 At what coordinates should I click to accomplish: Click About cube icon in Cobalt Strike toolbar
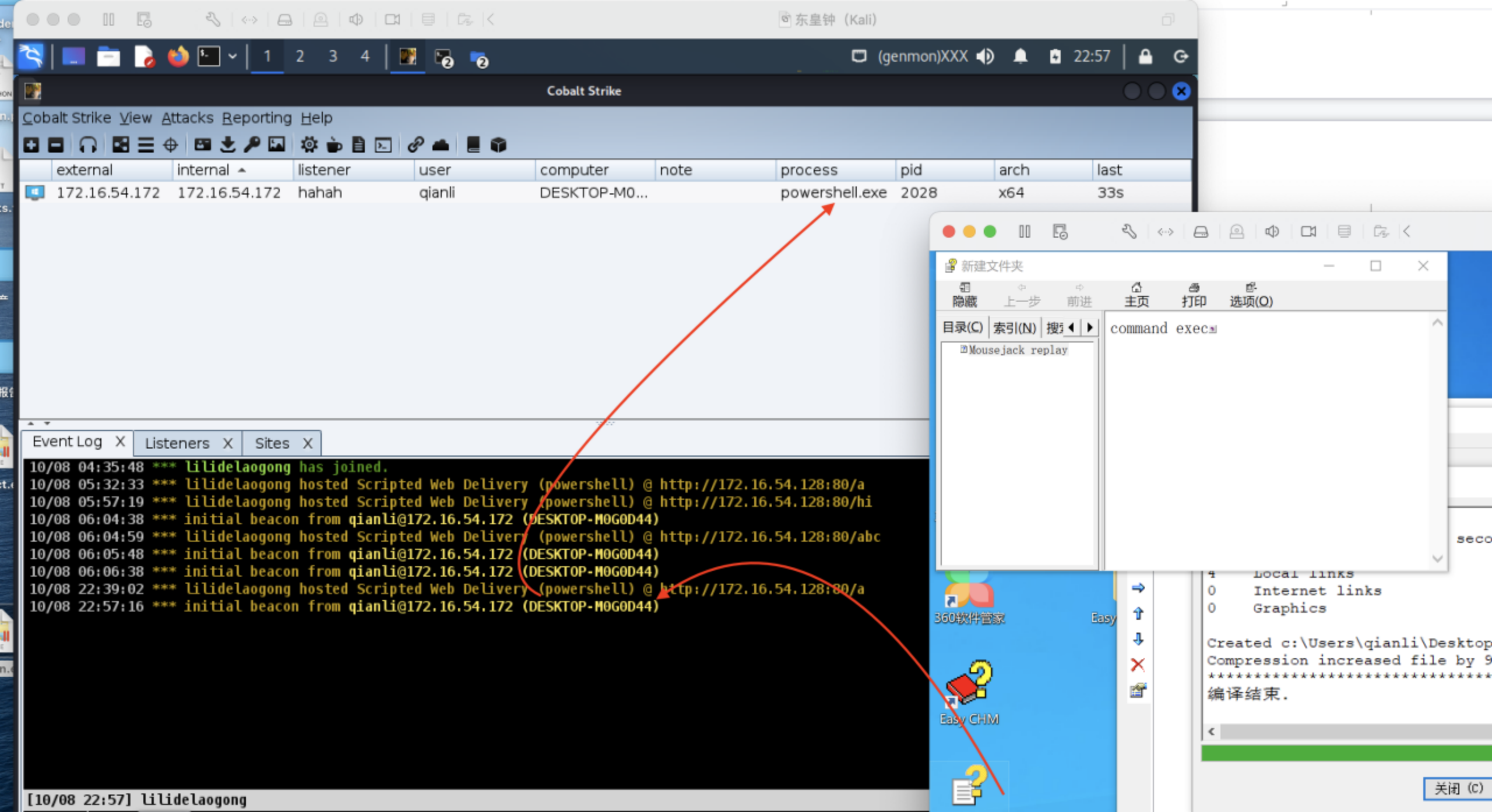click(498, 145)
